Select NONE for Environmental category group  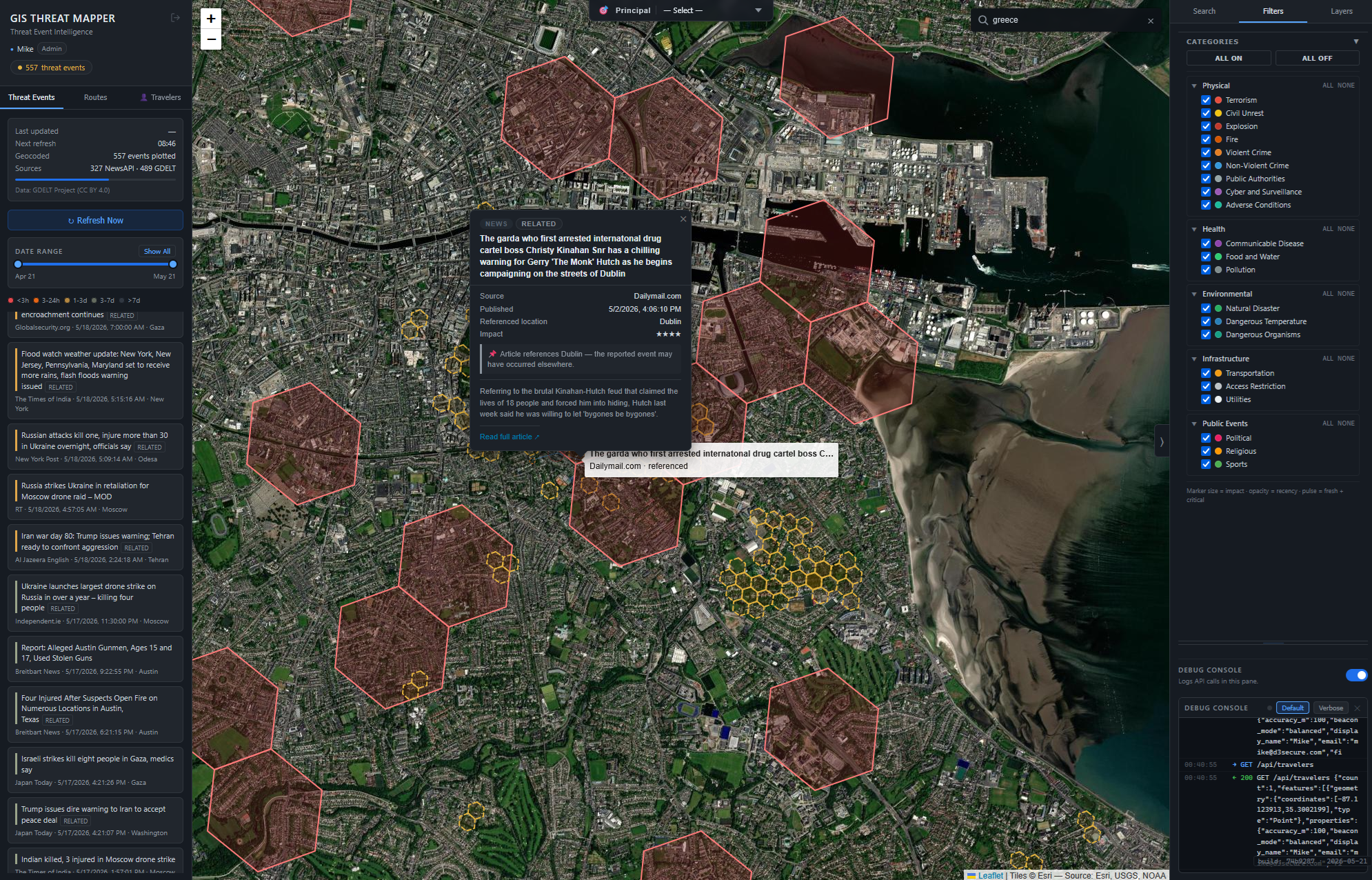[x=1346, y=294]
